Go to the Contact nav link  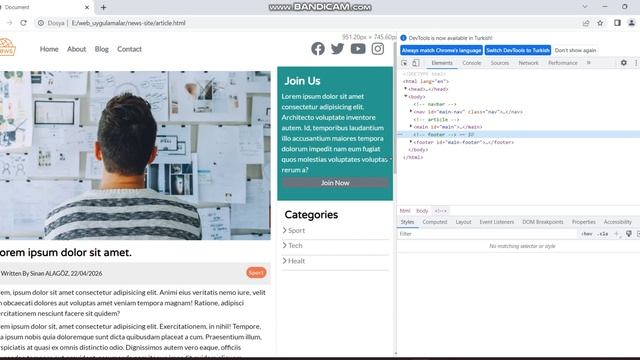(129, 49)
